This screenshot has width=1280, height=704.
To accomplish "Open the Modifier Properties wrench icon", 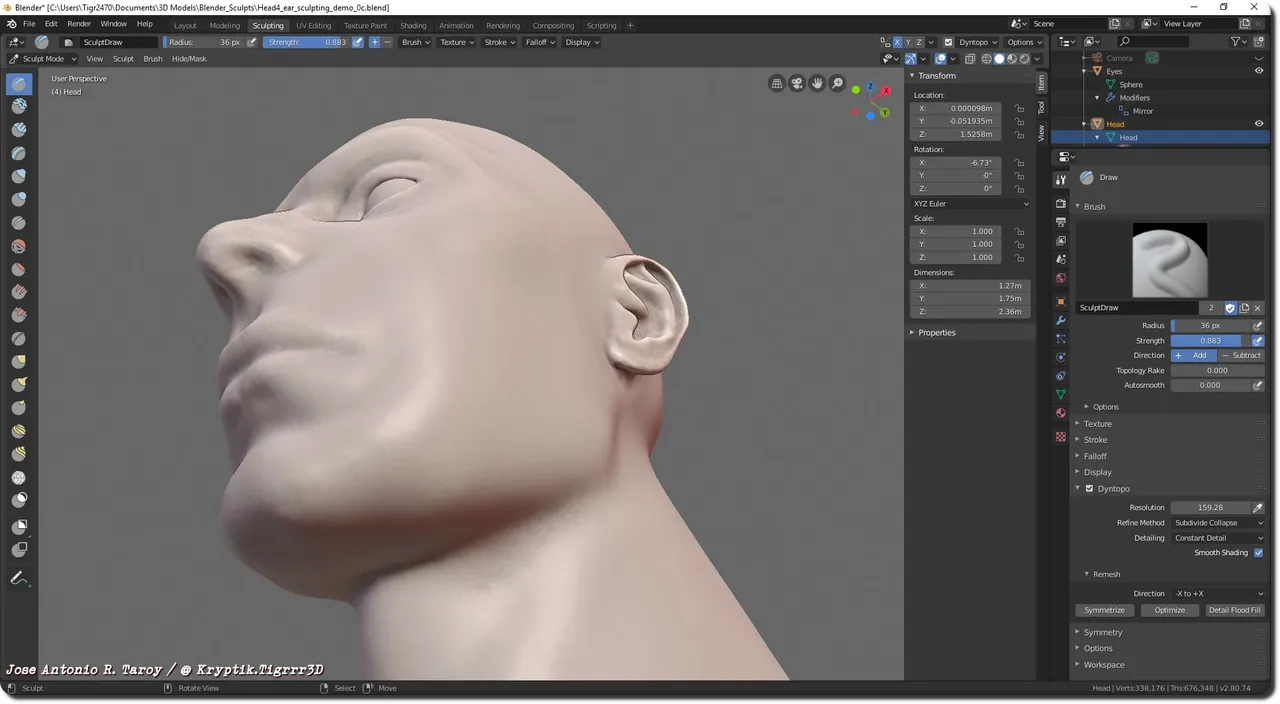I will (1061, 320).
